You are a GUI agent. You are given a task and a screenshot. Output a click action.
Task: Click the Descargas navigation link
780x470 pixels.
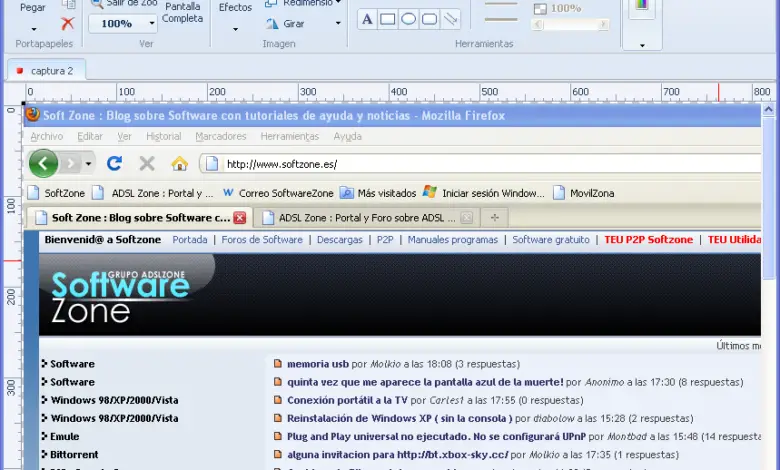point(340,240)
